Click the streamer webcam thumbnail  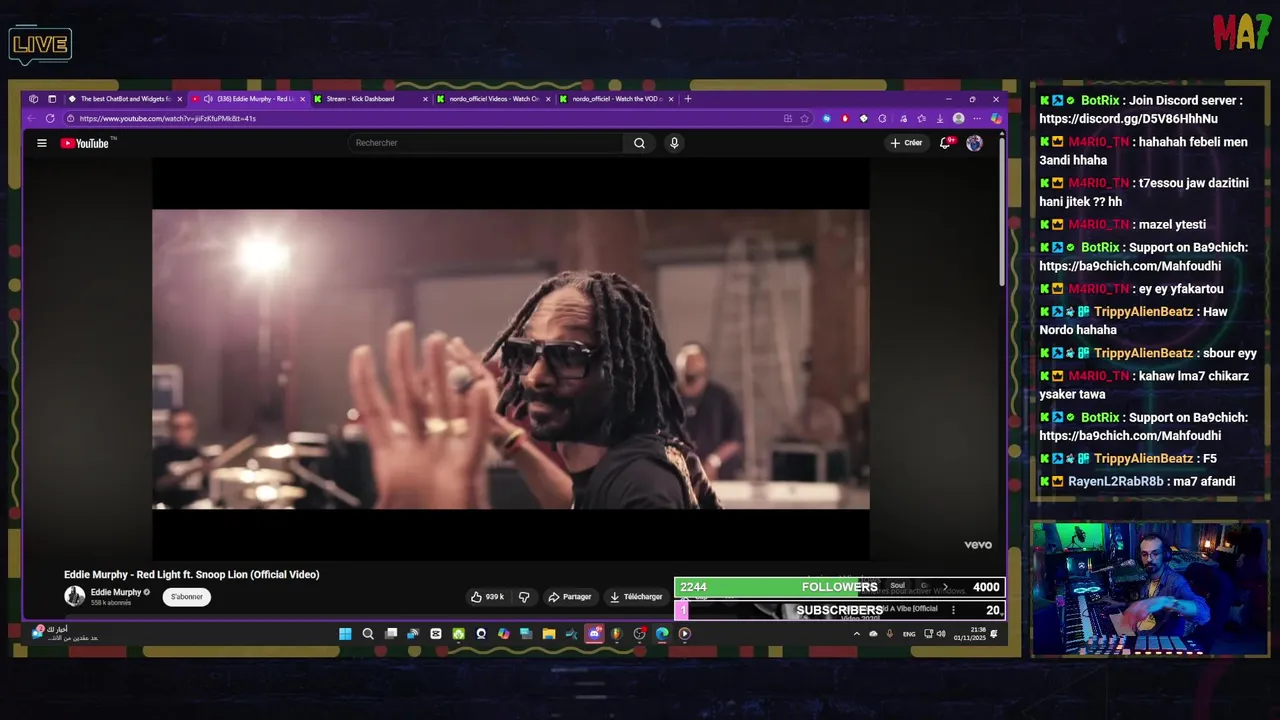point(1150,589)
